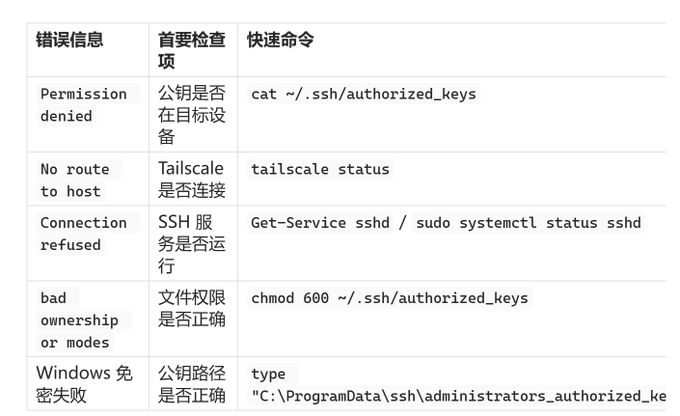This screenshot has height=416, width=680.
Task: Select the "chmod 600 ~/.ssh/authorized_keys" command
Action: point(389,298)
